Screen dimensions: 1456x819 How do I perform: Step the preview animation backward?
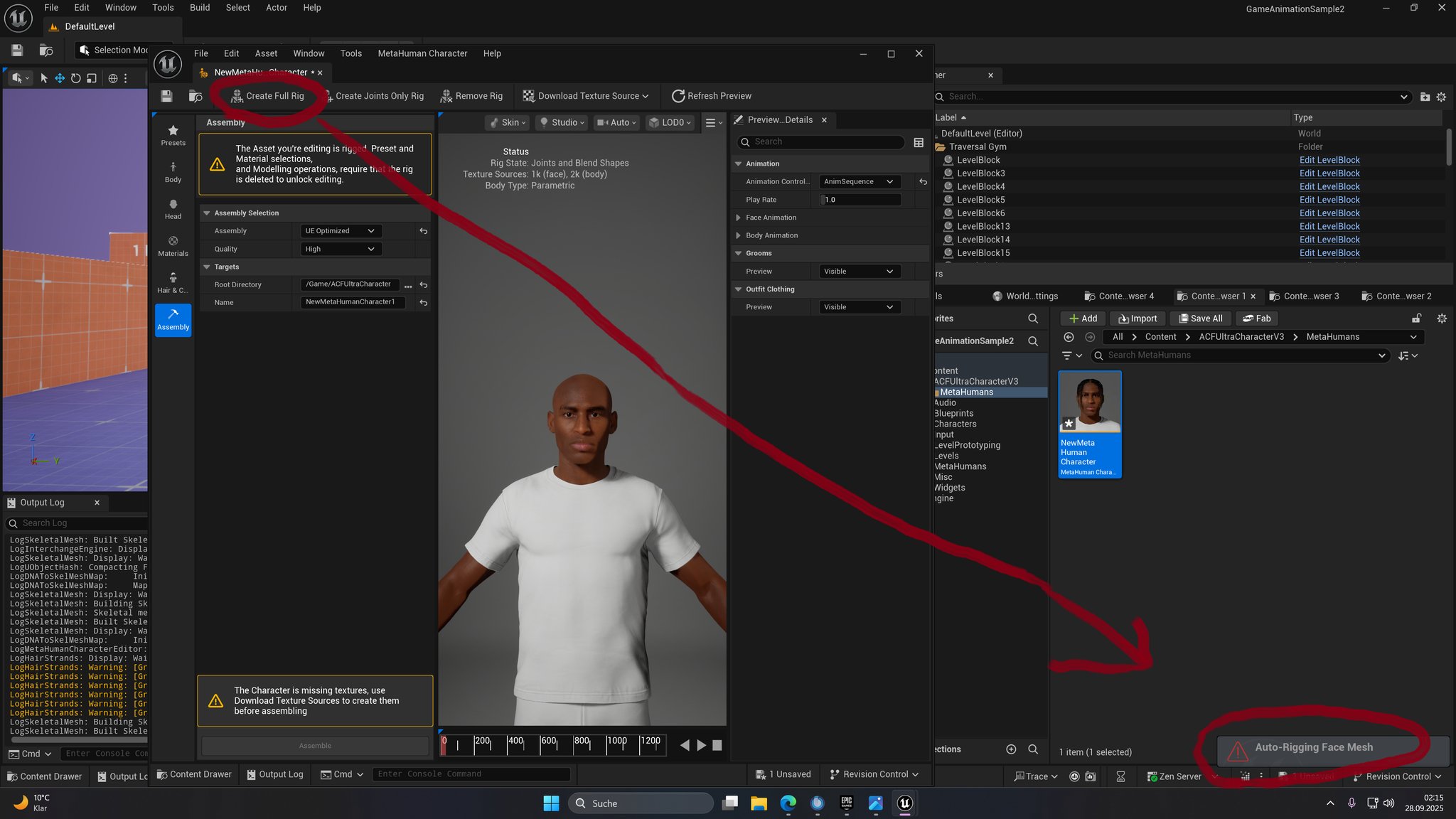point(685,745)
